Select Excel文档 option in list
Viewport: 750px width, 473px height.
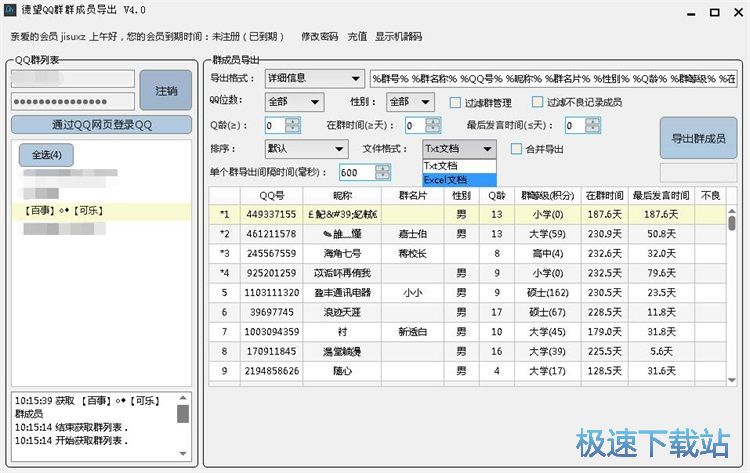pos(459,180)
